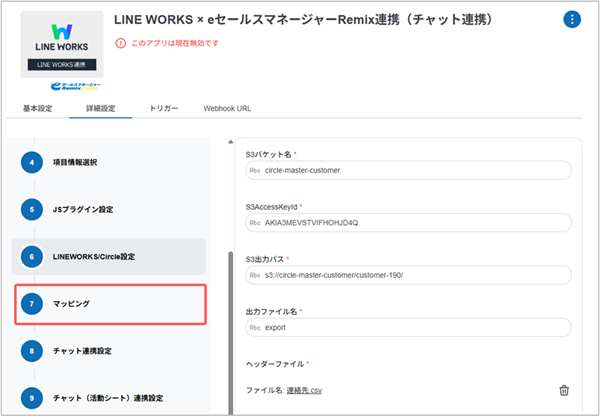Screen dimensions: 600x417
Task: Open the マッピング step in sidebar
Action: point(111,304)
